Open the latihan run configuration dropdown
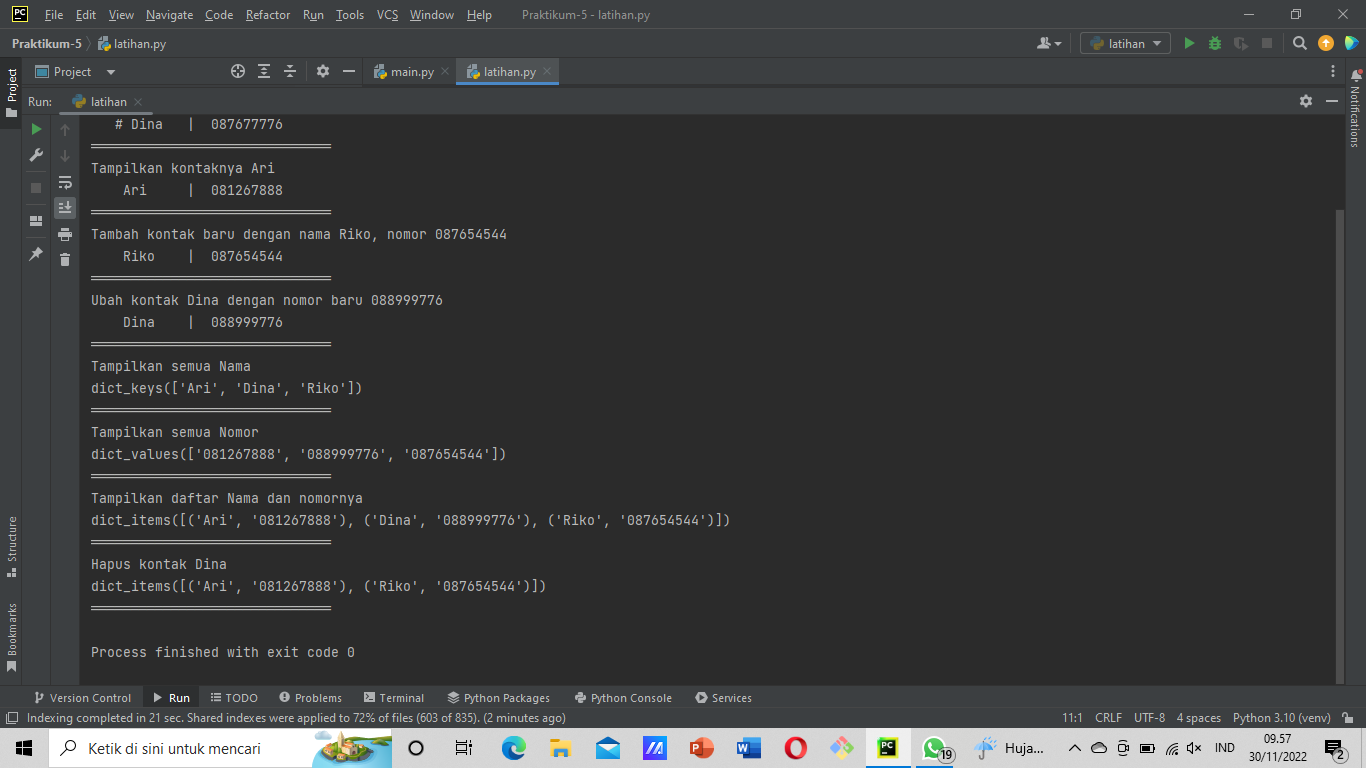 1125,43
